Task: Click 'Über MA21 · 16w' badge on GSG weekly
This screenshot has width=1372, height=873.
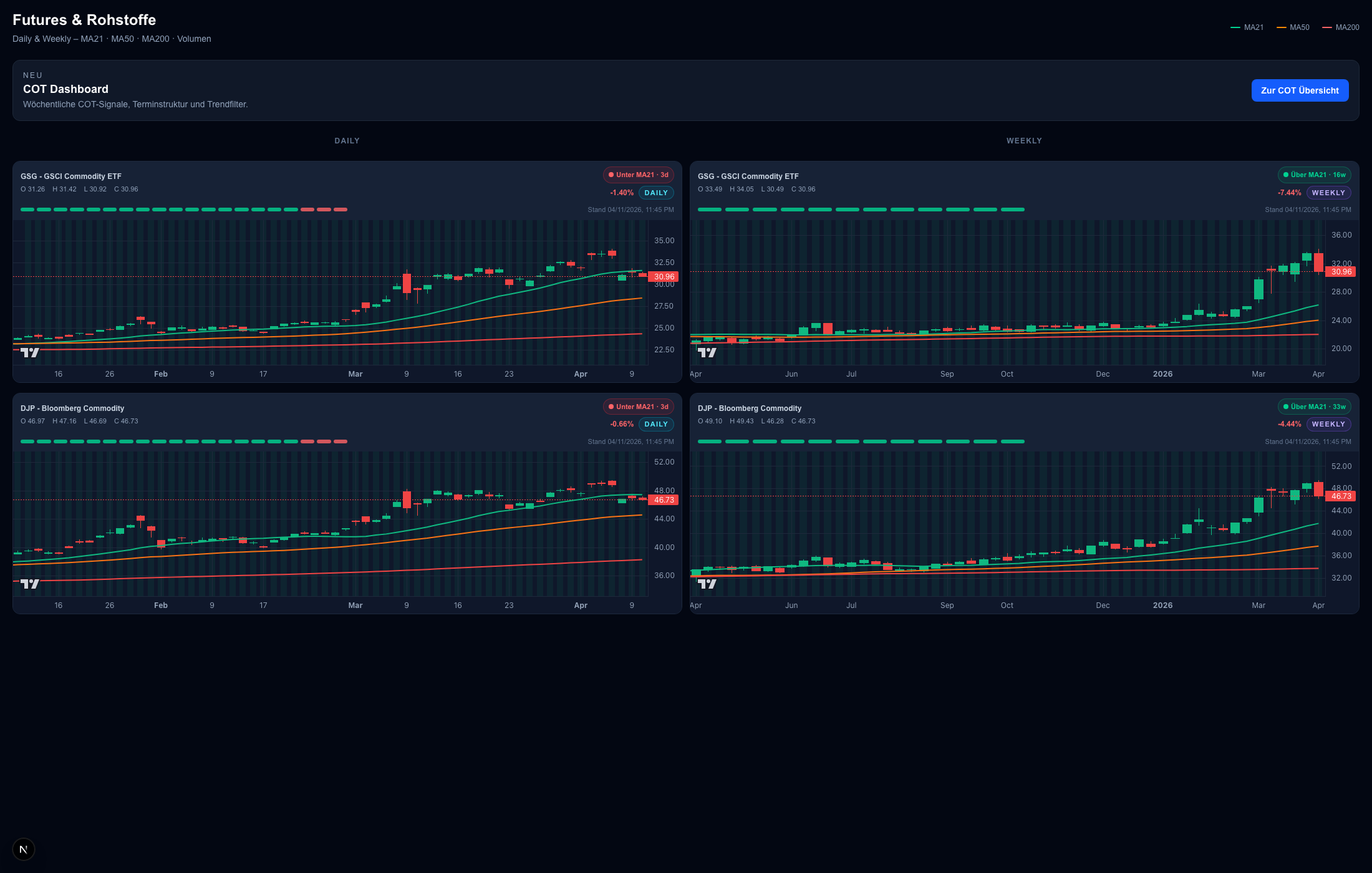Action: coord(1314,175)
